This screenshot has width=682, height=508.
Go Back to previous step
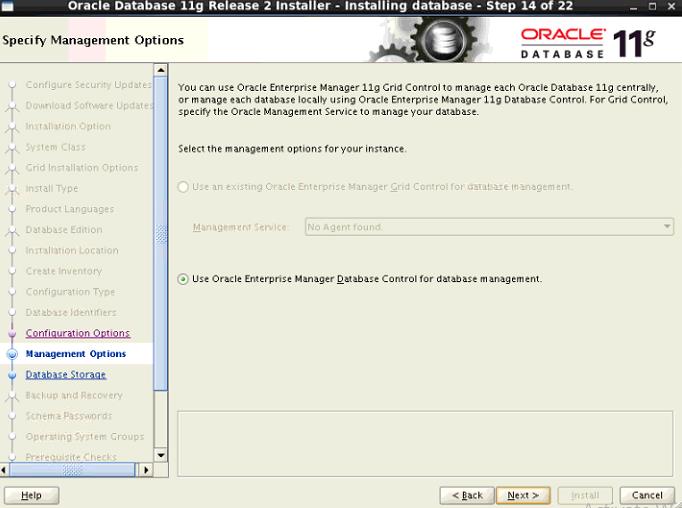[467, 495]
